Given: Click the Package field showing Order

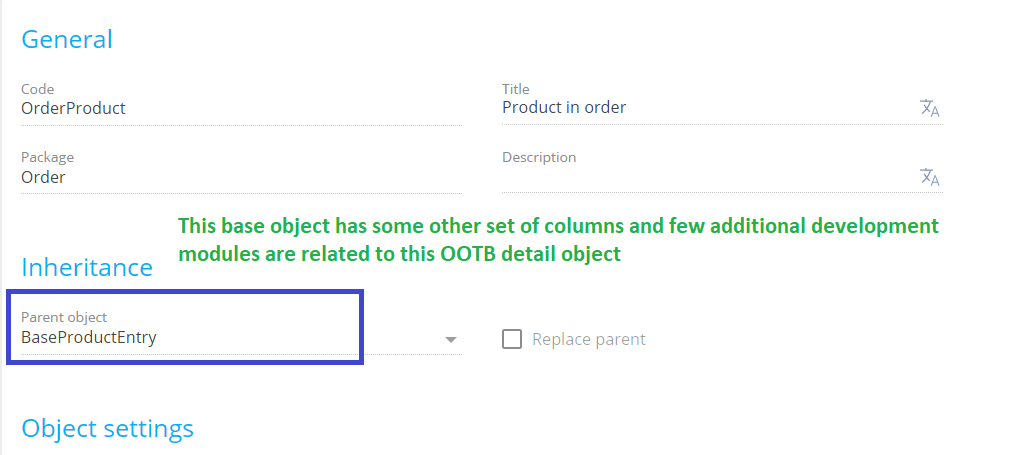Looking at the screenshot, I should tap(241, 177).
